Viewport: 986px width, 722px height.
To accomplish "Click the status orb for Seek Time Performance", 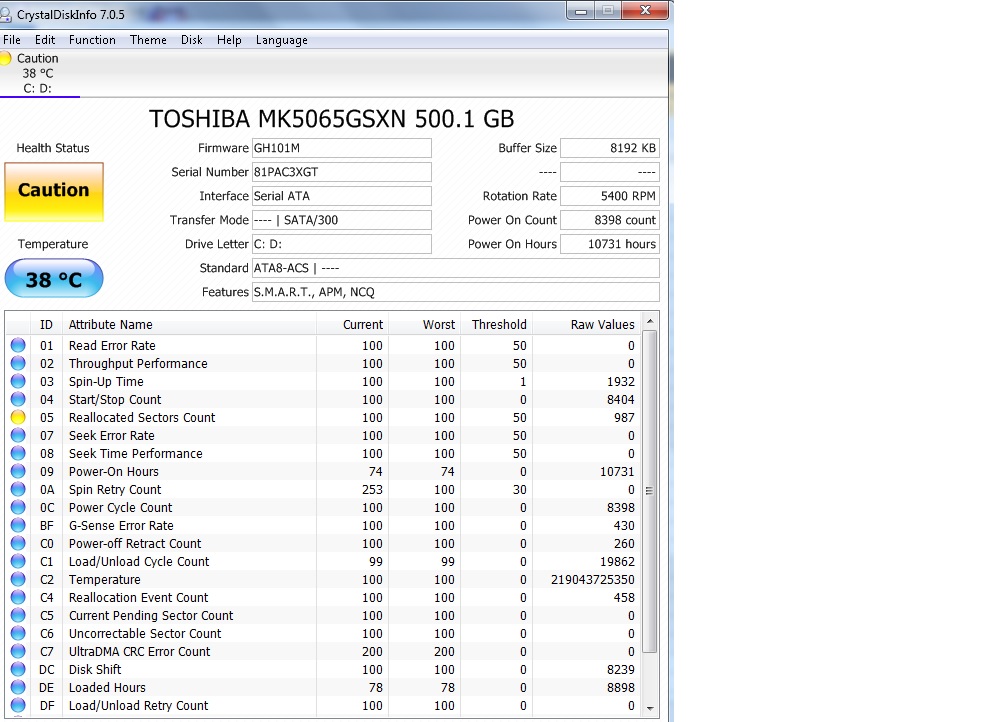I will coord(18,453).
